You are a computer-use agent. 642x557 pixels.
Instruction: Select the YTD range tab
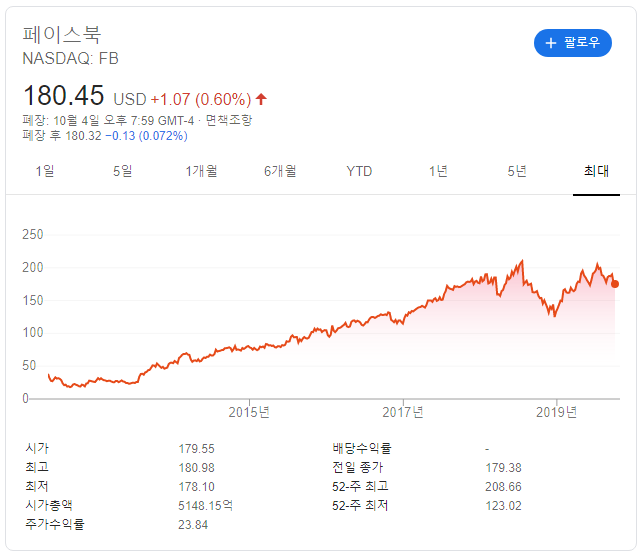[x=359, y=171]
